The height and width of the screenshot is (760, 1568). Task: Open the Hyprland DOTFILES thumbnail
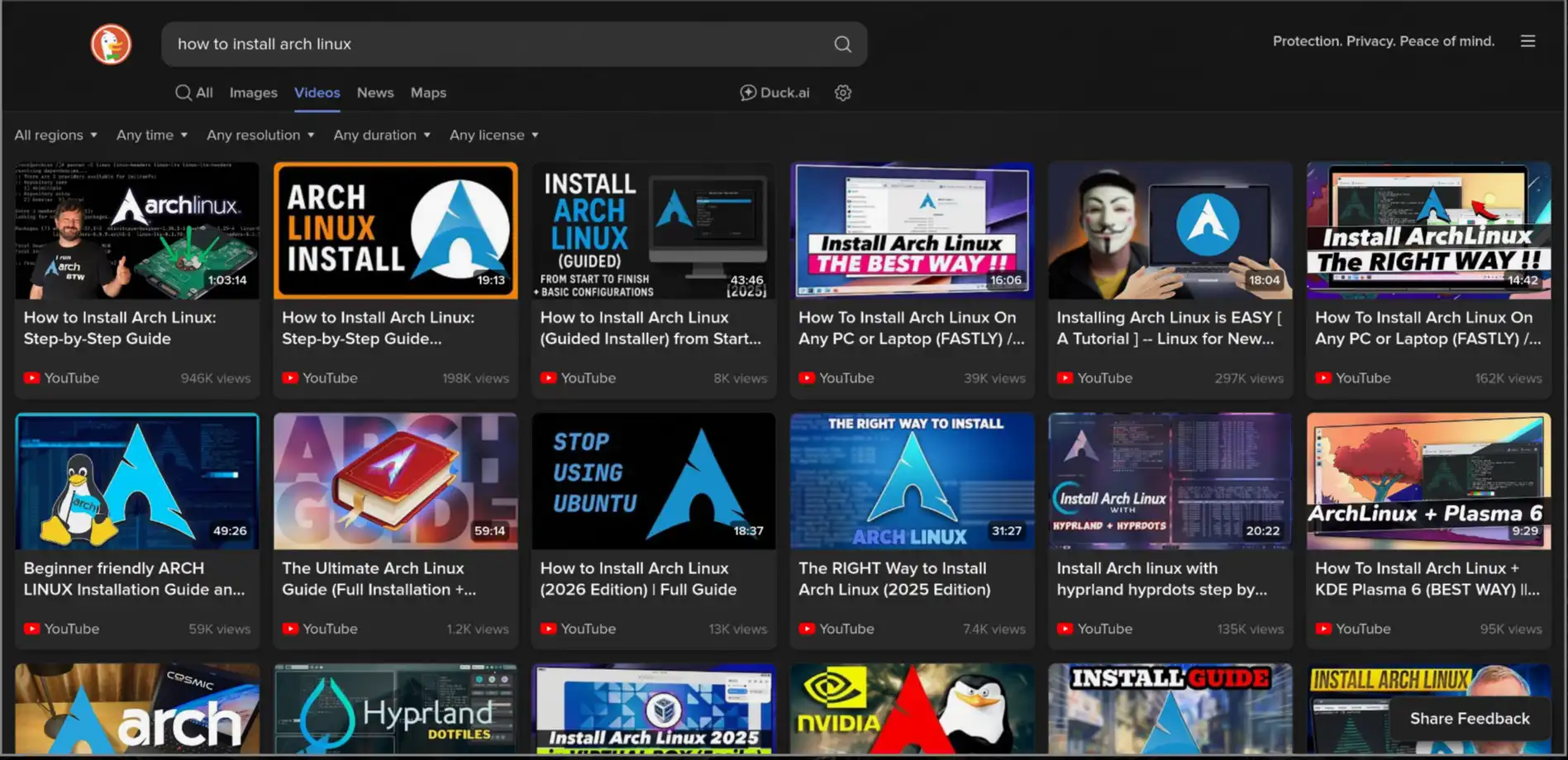pos(396,710)
